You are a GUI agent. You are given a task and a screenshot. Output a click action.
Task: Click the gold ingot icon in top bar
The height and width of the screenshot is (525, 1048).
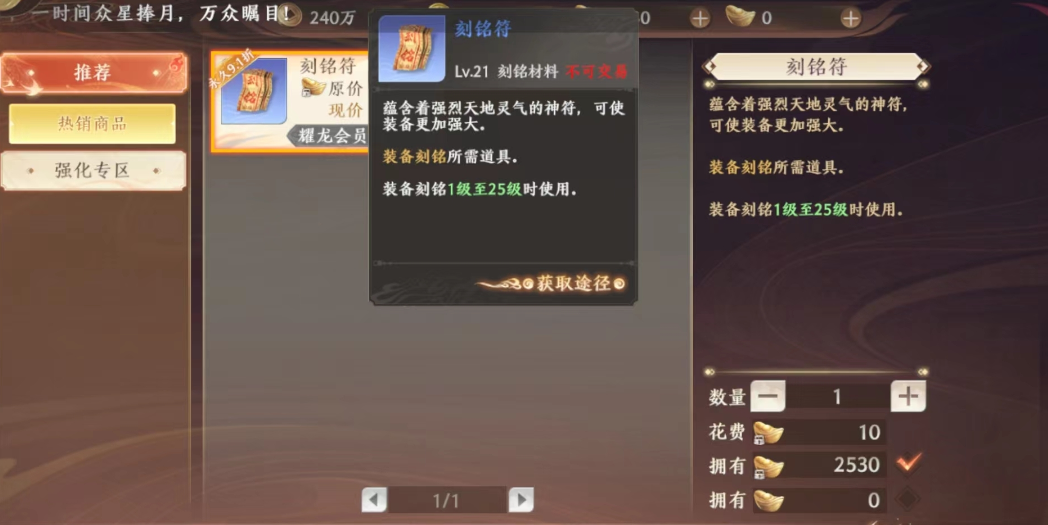[x=740, y=17]
